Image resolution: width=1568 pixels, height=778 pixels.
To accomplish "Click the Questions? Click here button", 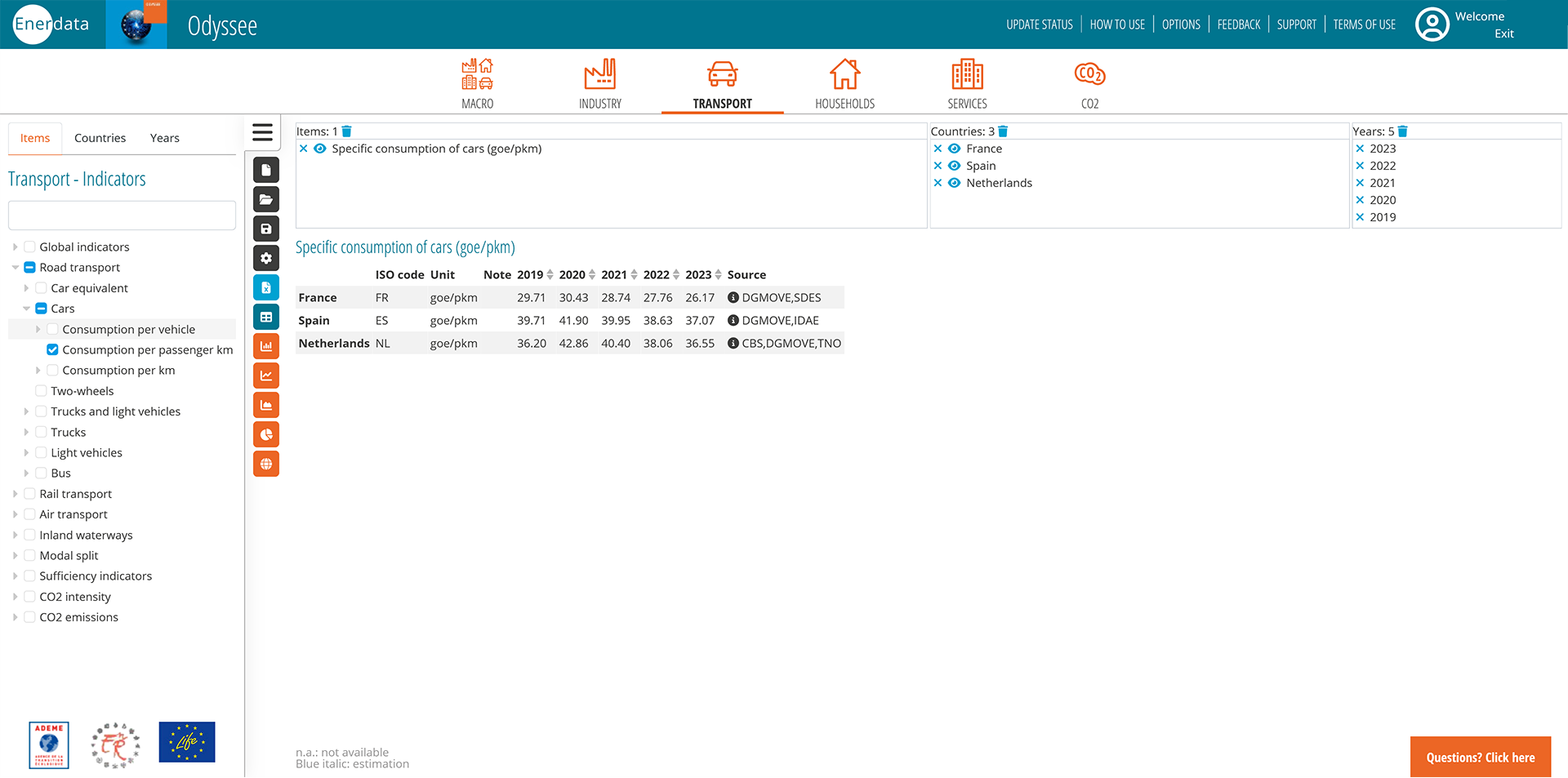I will [1480, 758].
